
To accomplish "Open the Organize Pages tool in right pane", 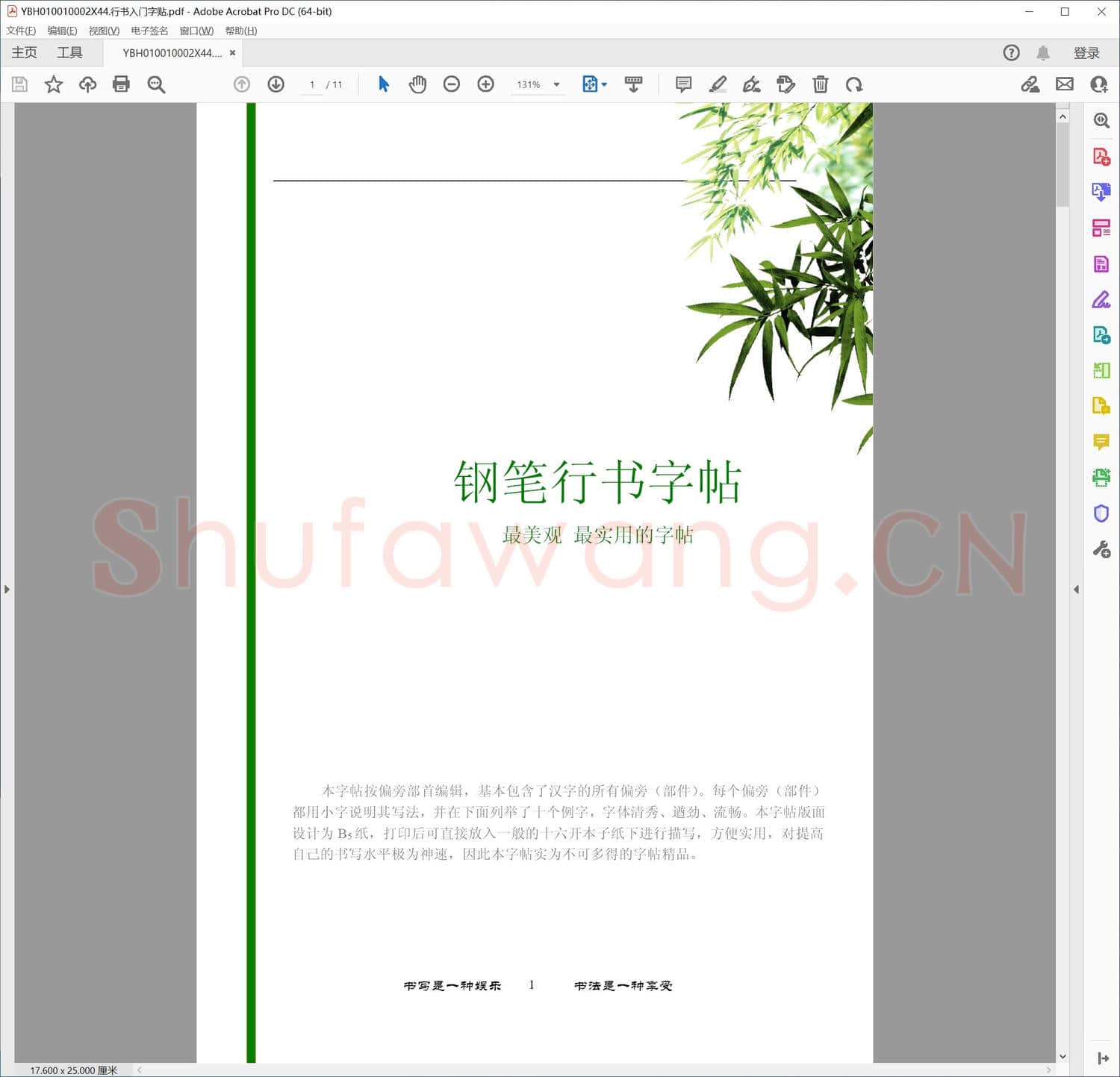I will point(1101,228).
